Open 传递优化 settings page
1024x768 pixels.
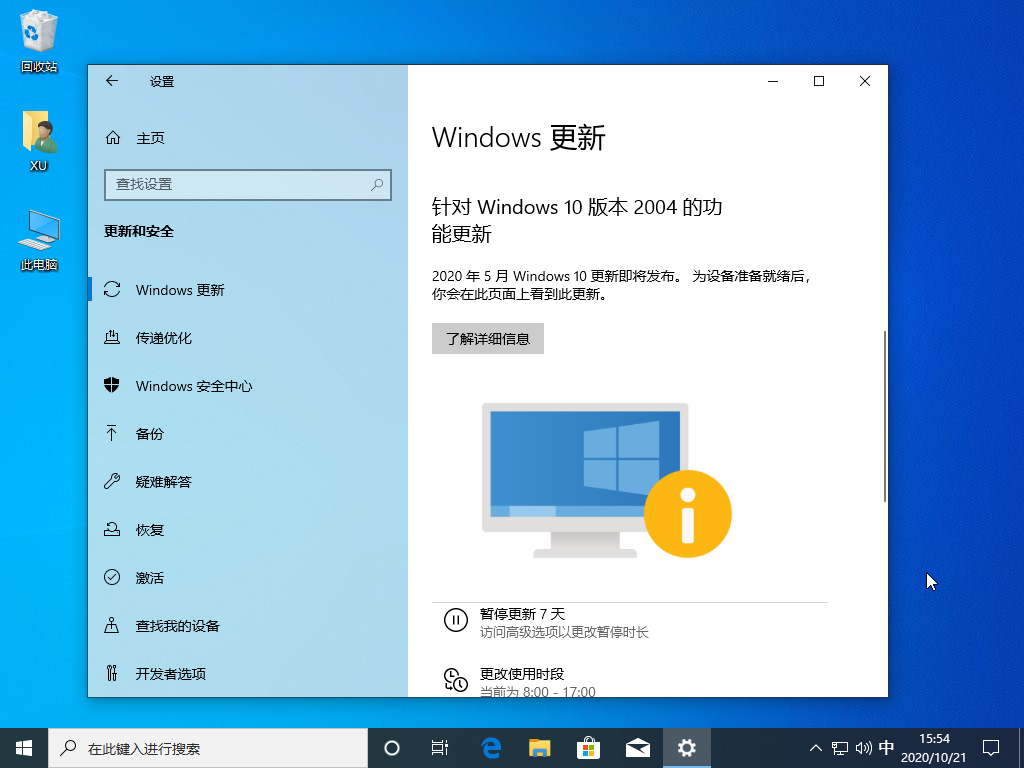click(x=163, y=338)
